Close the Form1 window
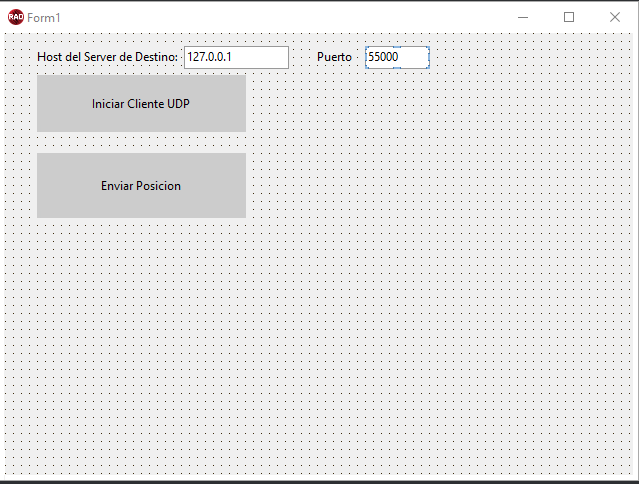 point(615,17)
